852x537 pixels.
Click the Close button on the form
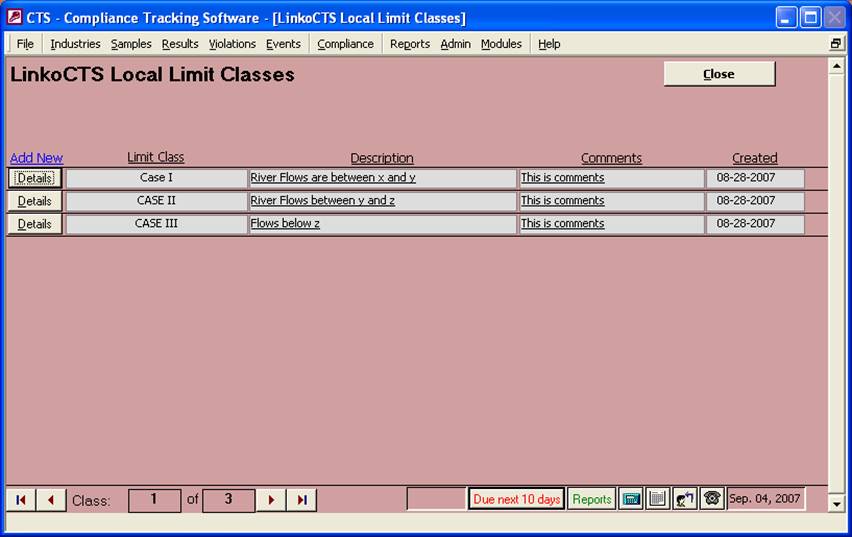tap(719, 74)
